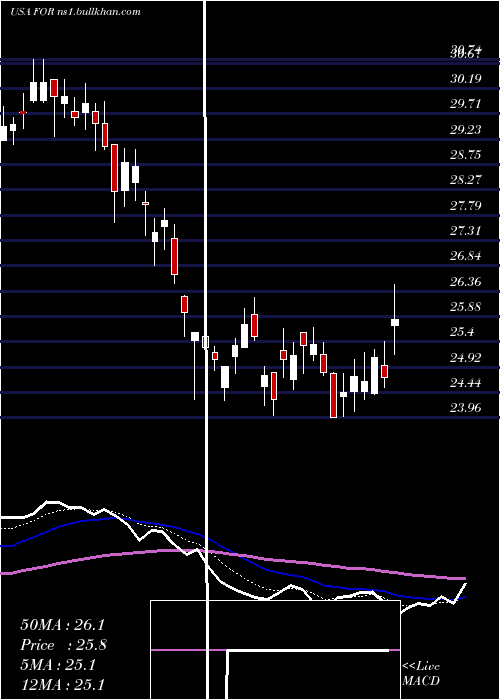Click the '5MA : 25.1' legend text
Screen dimensions: 500x700
58,665
